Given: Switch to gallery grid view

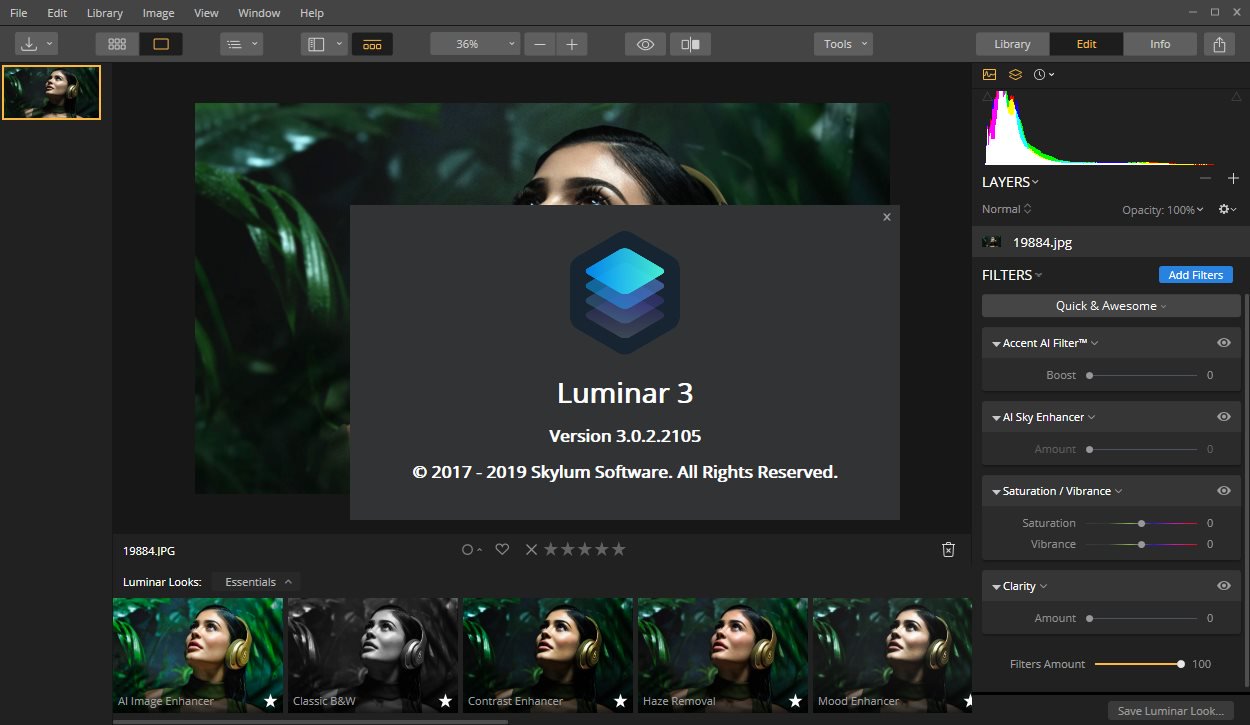Looking at the screenshot, I should pos(117,44).
